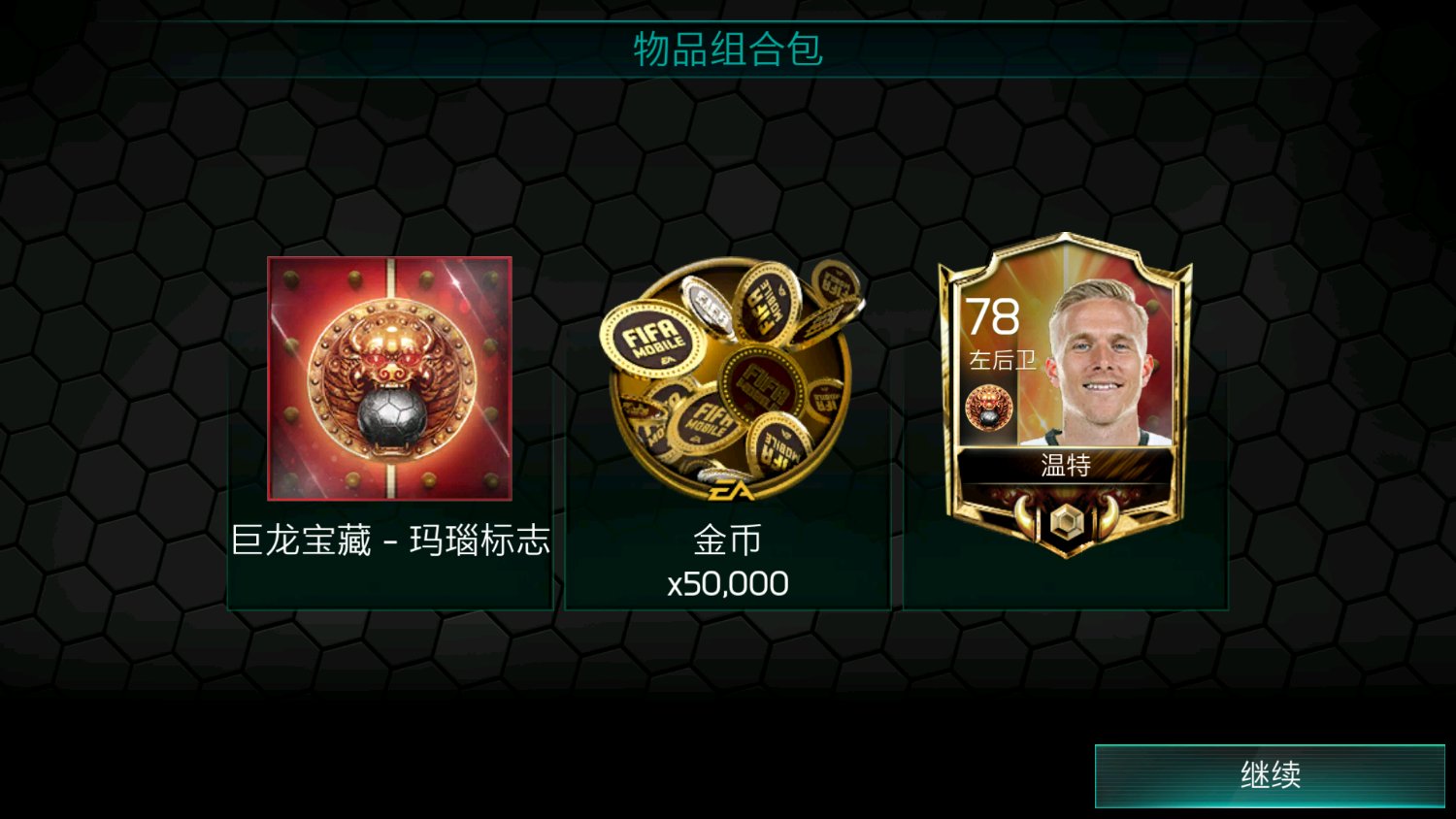Click the 左后卫 position label on card
This screenshot has width=1456, height=819.
pos(1002,360)
